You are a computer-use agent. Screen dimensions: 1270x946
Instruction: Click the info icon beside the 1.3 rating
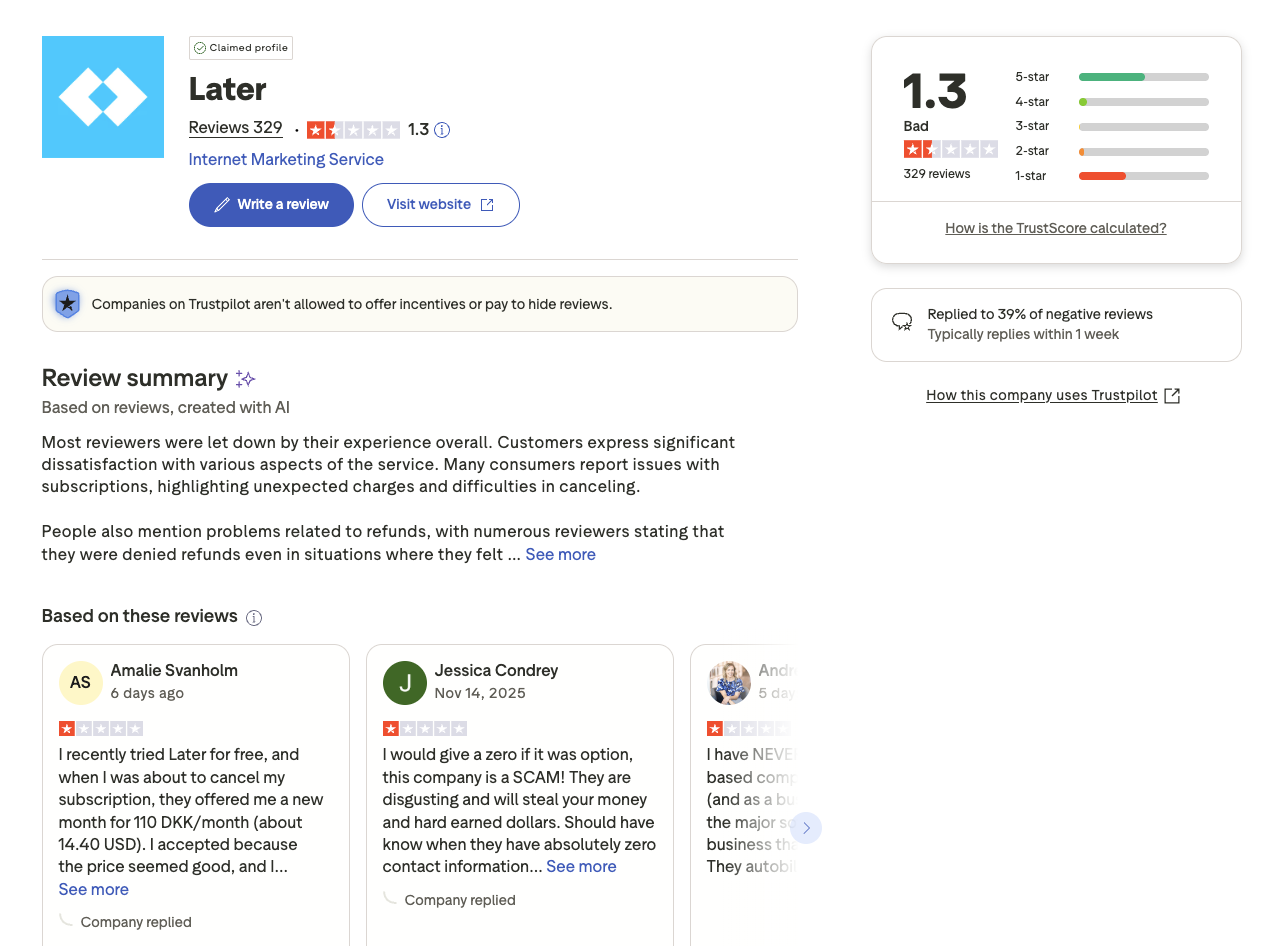click(x=442, y=129)
